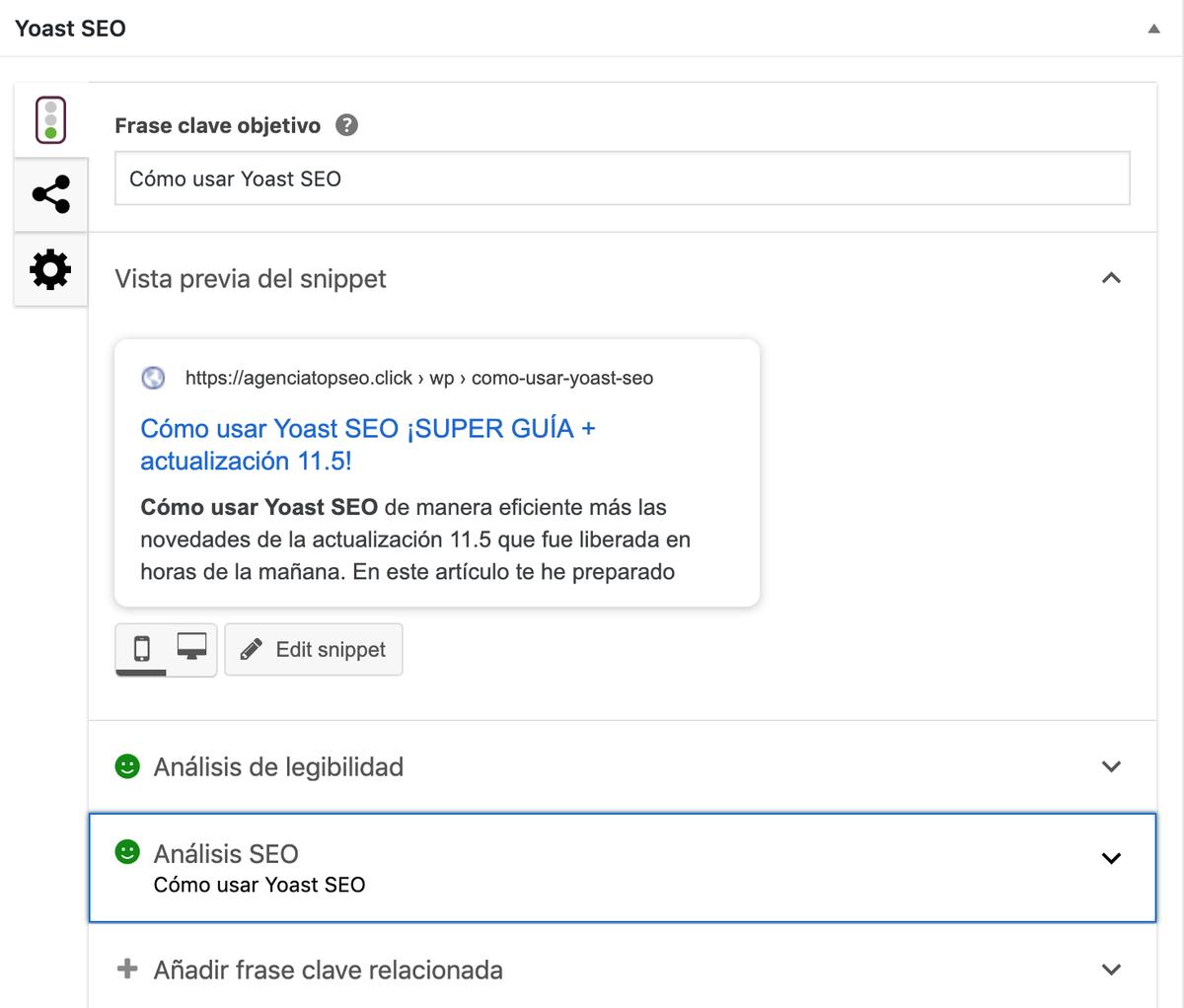Switch to mobile preview mode

[x=141, y=648]
